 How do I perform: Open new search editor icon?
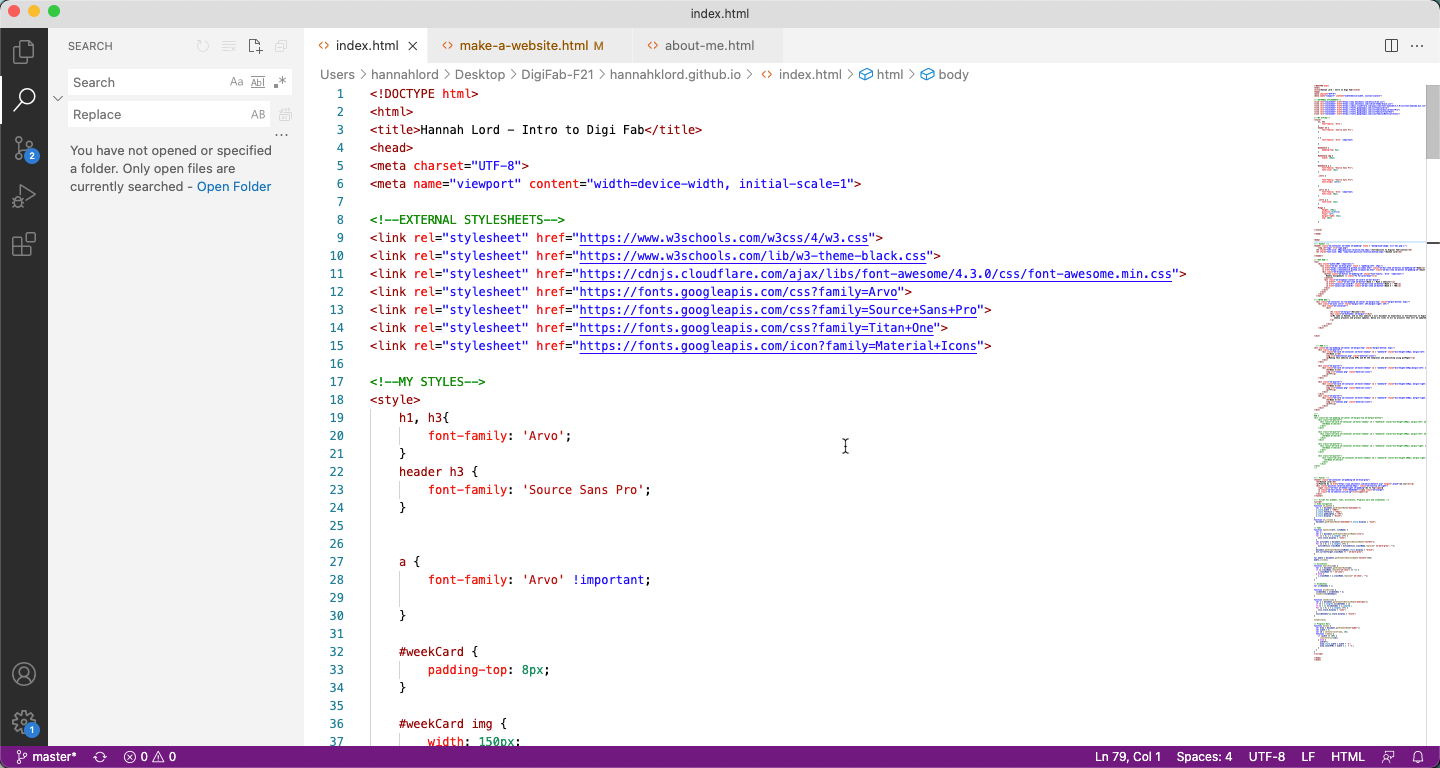pos(255,46)
